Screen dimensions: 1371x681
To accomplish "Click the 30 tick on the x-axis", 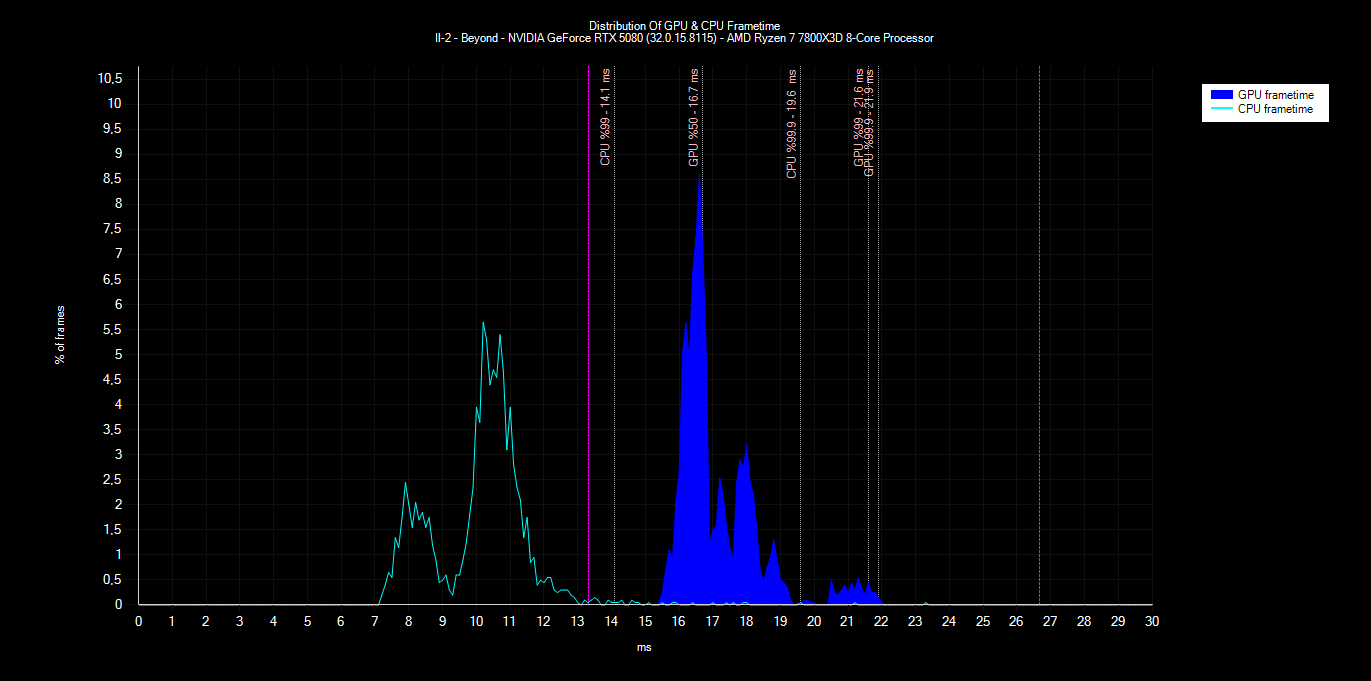I will (1152, 621).
